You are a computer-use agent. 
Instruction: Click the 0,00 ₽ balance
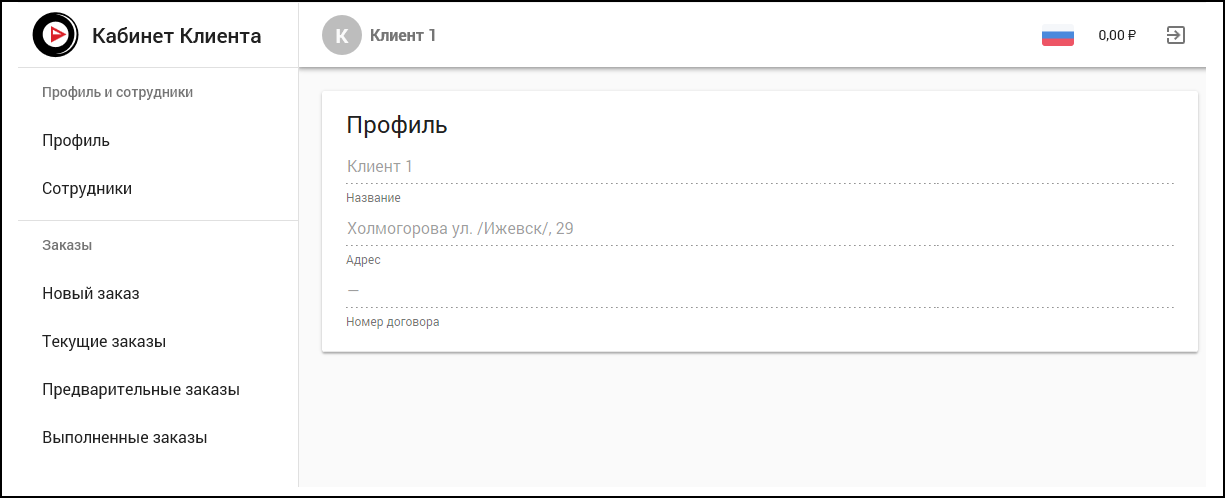coord(1117,35)
